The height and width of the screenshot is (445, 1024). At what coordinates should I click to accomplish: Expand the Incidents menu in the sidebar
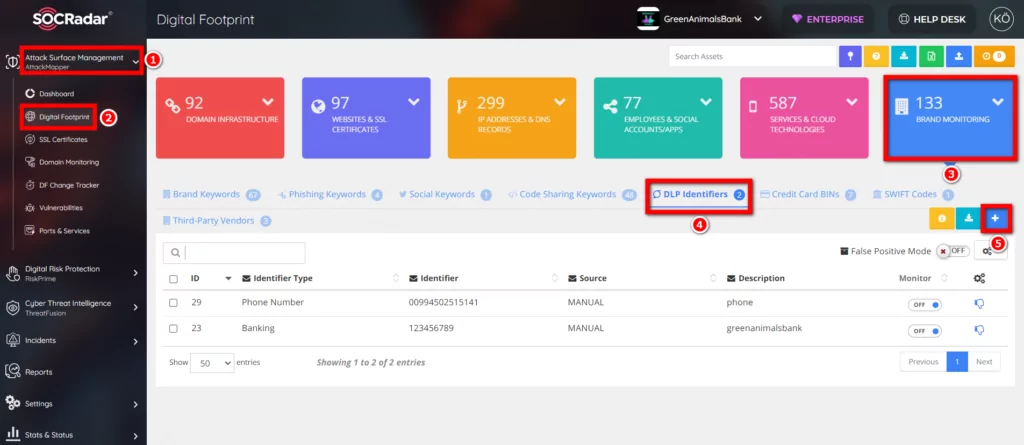point(73,340)
